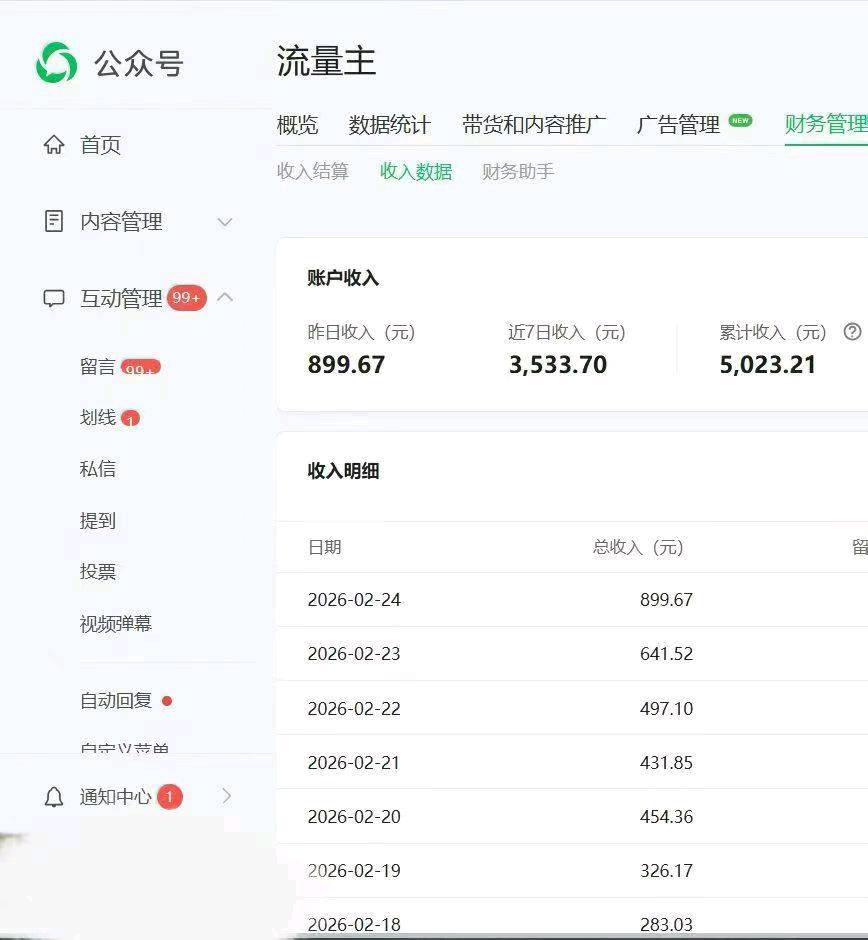
Task: Click the bell icon for 通知中心
Action: pos(54,797)
